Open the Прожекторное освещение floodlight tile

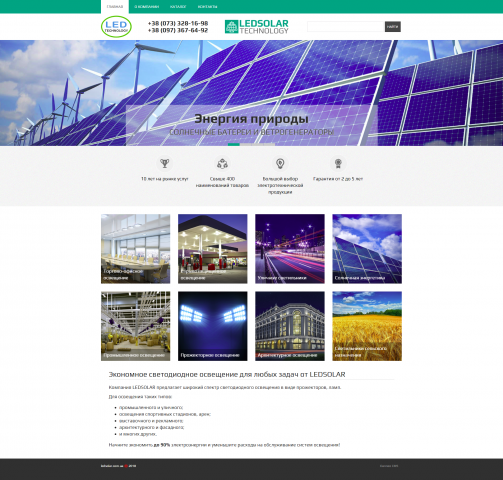tap(213, 326)
